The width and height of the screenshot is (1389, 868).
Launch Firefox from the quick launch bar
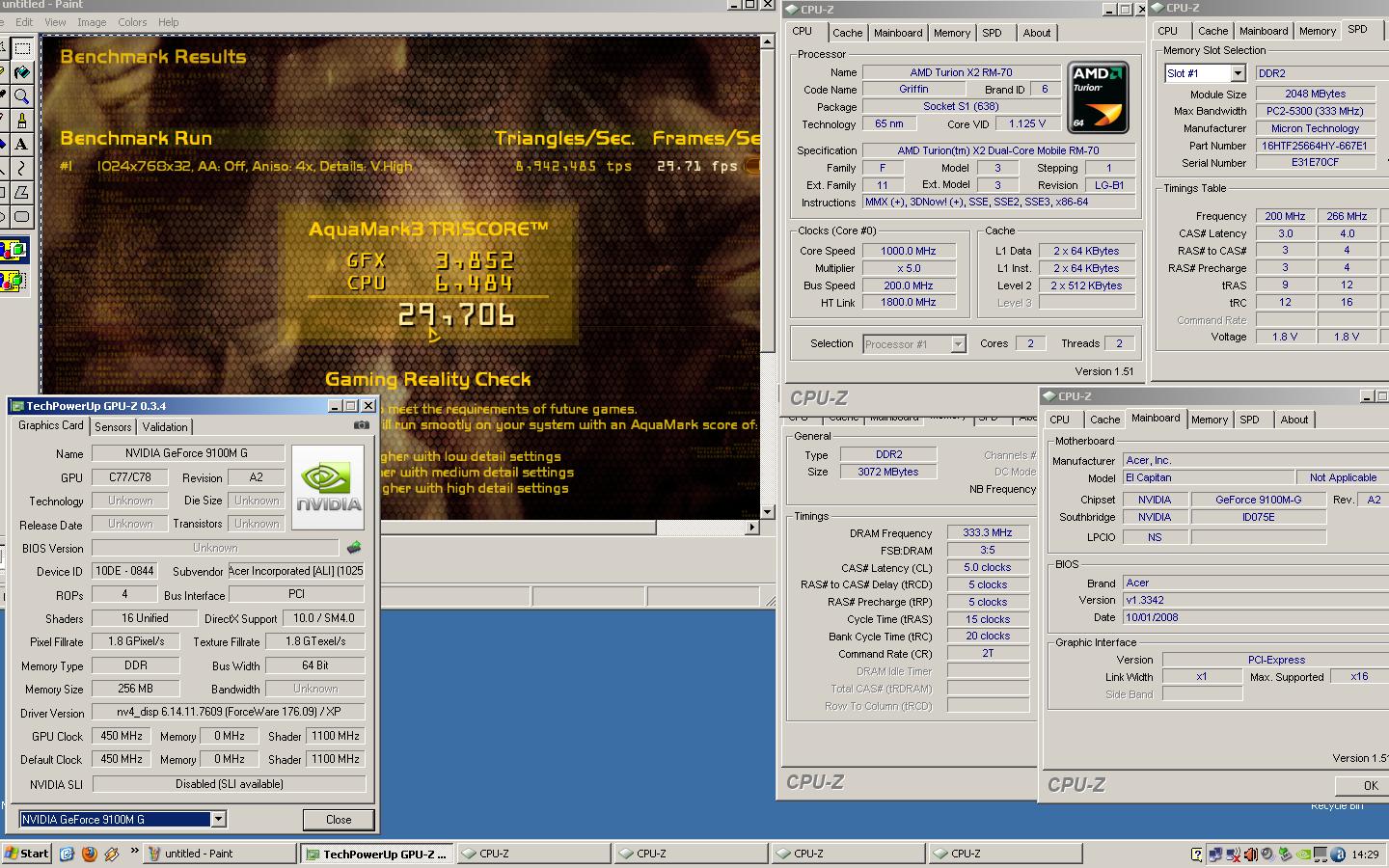tap(90, 854)
